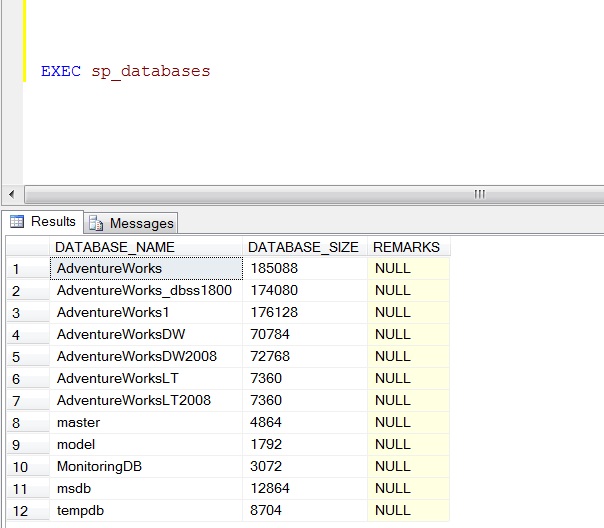
Task: Click the horizontal scrollbar thumb in query editor
Action: point(314,194)
